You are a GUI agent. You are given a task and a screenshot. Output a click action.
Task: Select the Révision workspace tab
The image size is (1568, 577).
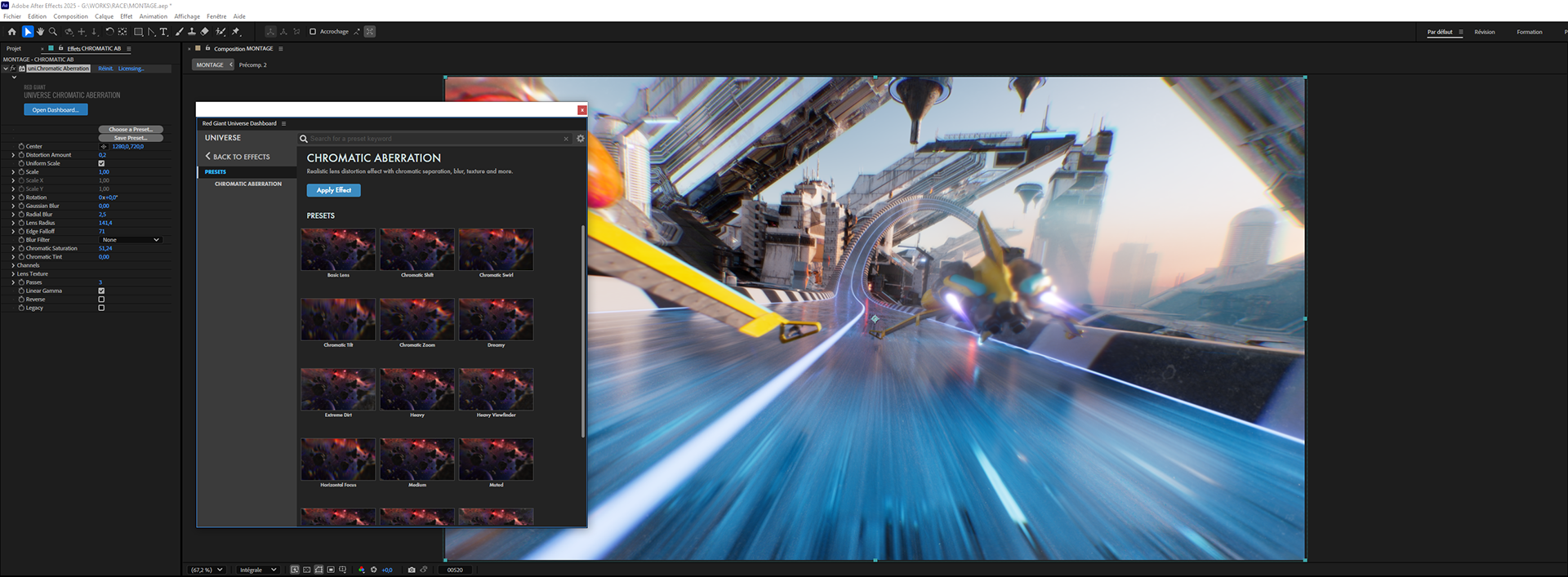click(1485, 32)
